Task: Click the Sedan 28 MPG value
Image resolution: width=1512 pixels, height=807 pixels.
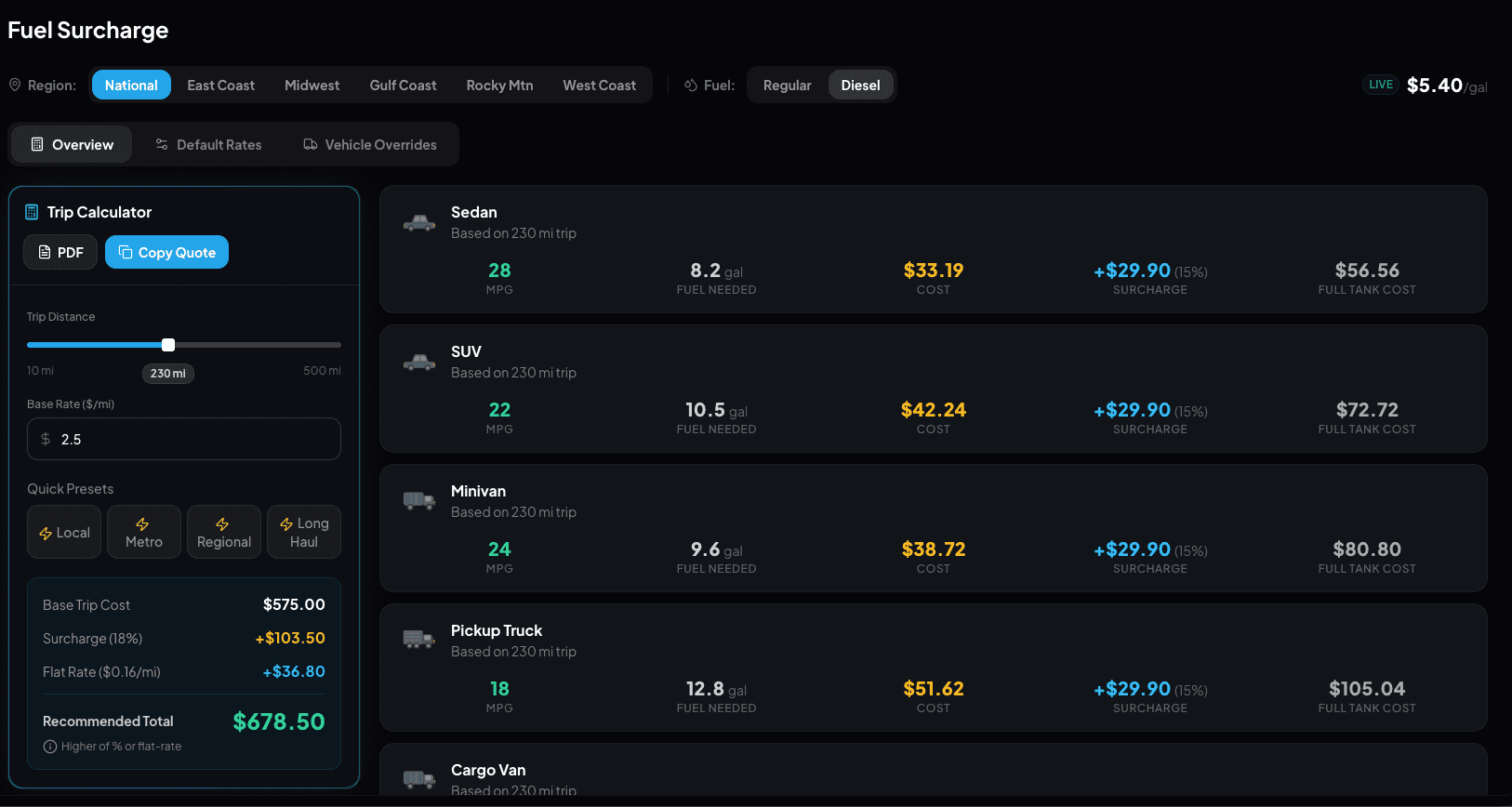Action: pyautogui.click(x=499, y=271)
